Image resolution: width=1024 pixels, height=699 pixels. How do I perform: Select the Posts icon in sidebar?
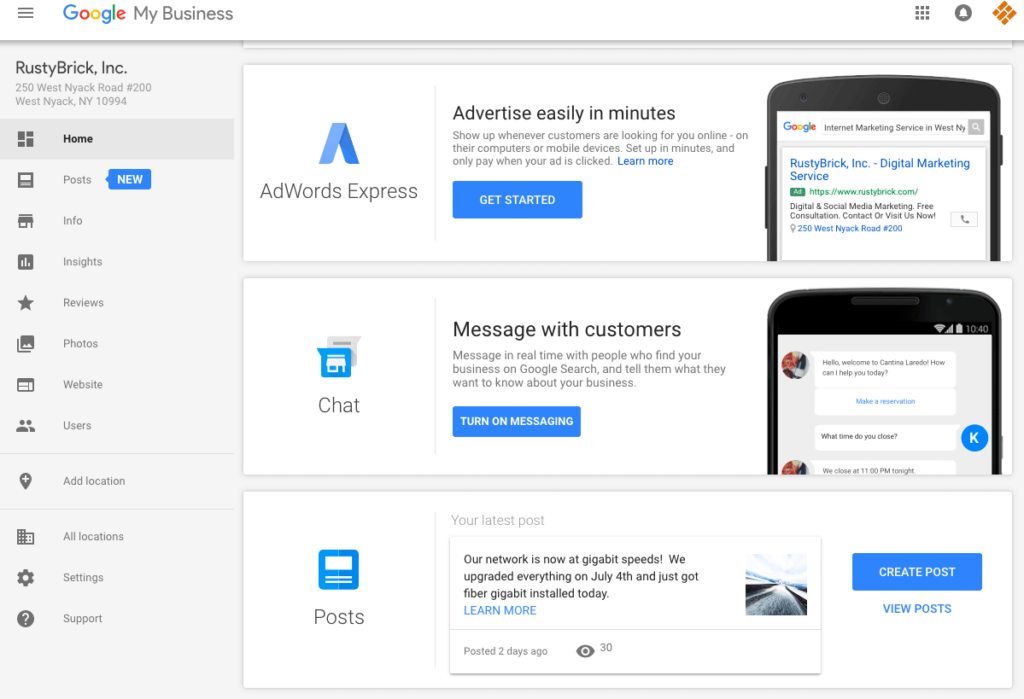[27, 179]
